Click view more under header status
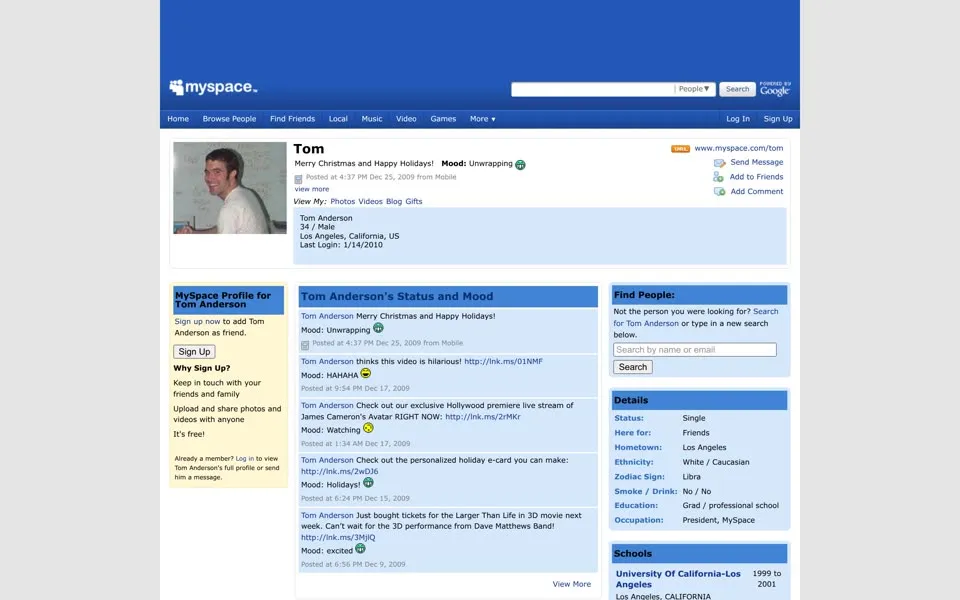The image size is (960, 600). coord(312,189)
